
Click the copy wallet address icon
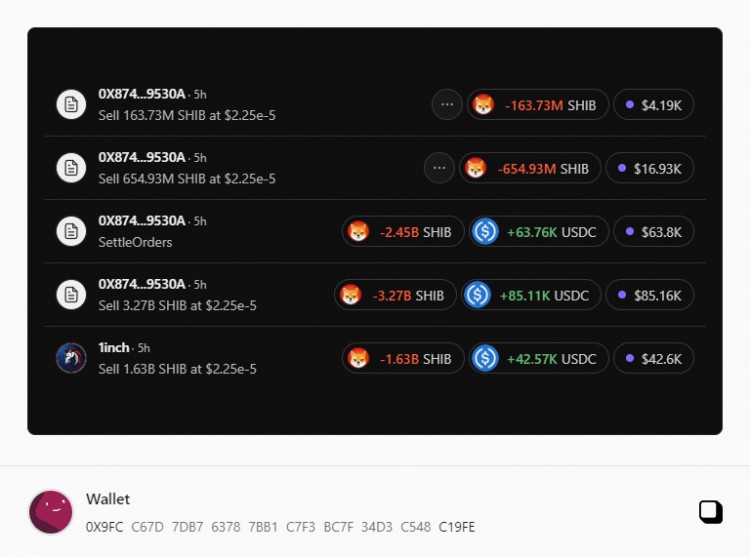tap(711, 512)
